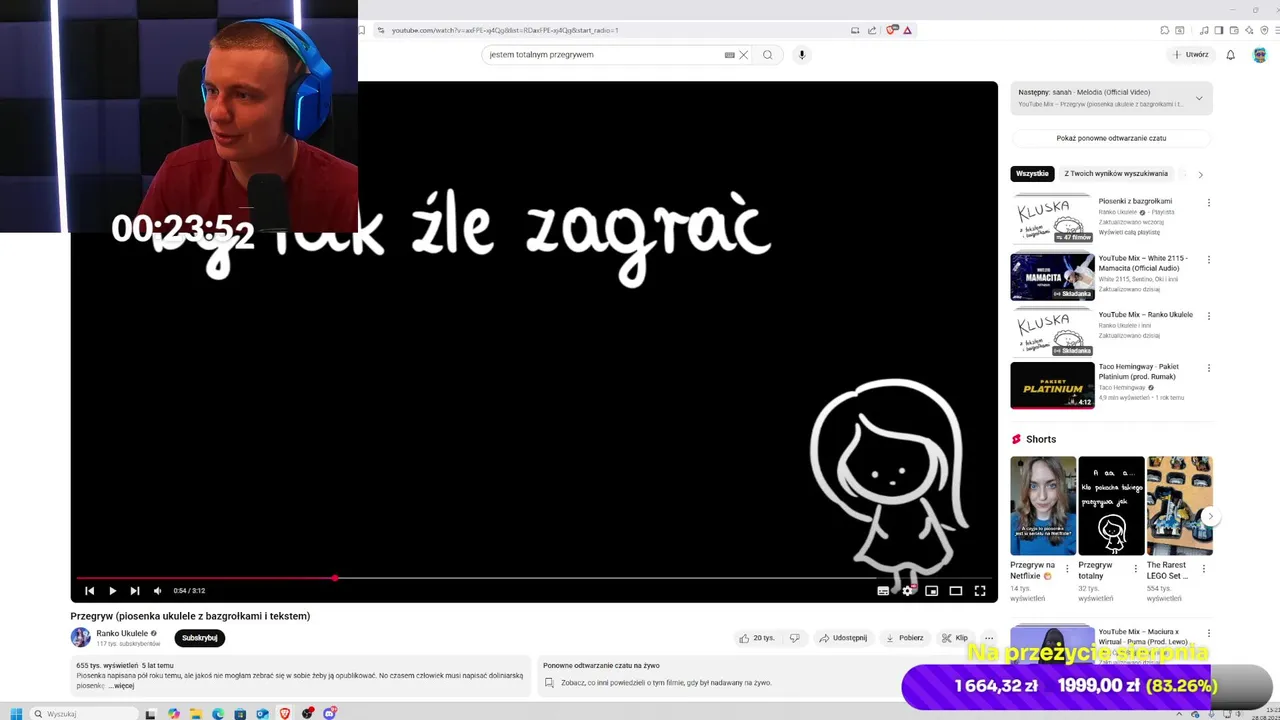Enter fullscreen video mode
Screen dimensions: 1280x720
coord(980,591)
